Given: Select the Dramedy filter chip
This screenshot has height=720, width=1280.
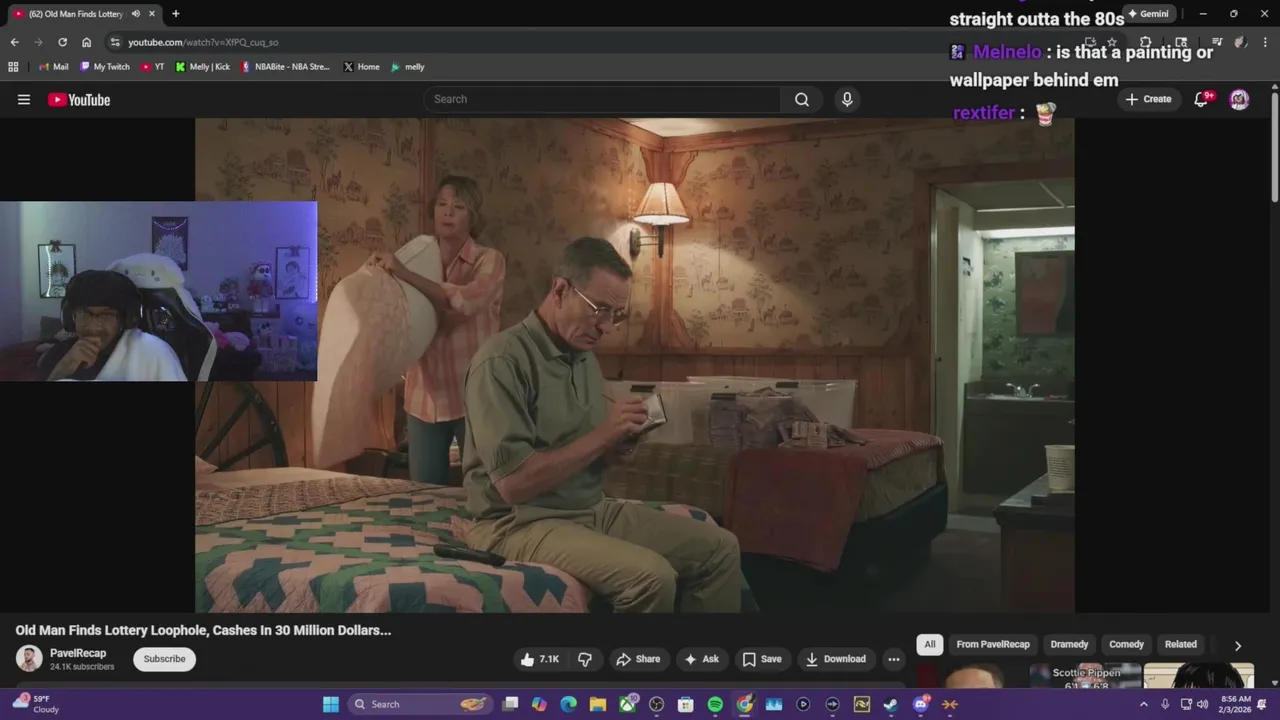Looking at the screenshot, I should pos(1069,645).
